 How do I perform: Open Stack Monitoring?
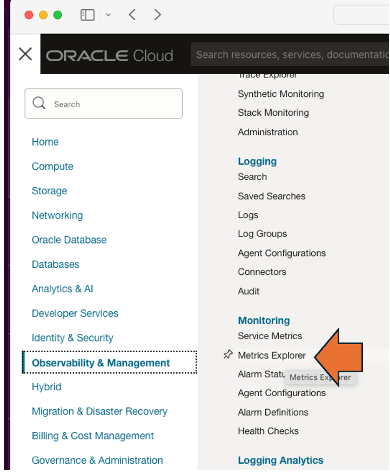pyautogui.click(x=273, y=113)
